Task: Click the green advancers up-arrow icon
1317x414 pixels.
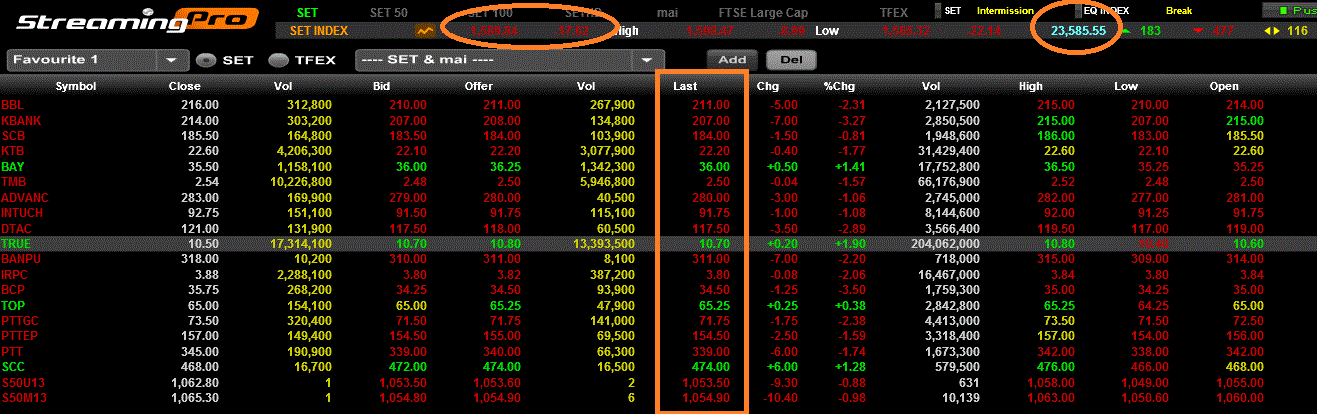Action: pos(1126,31)
